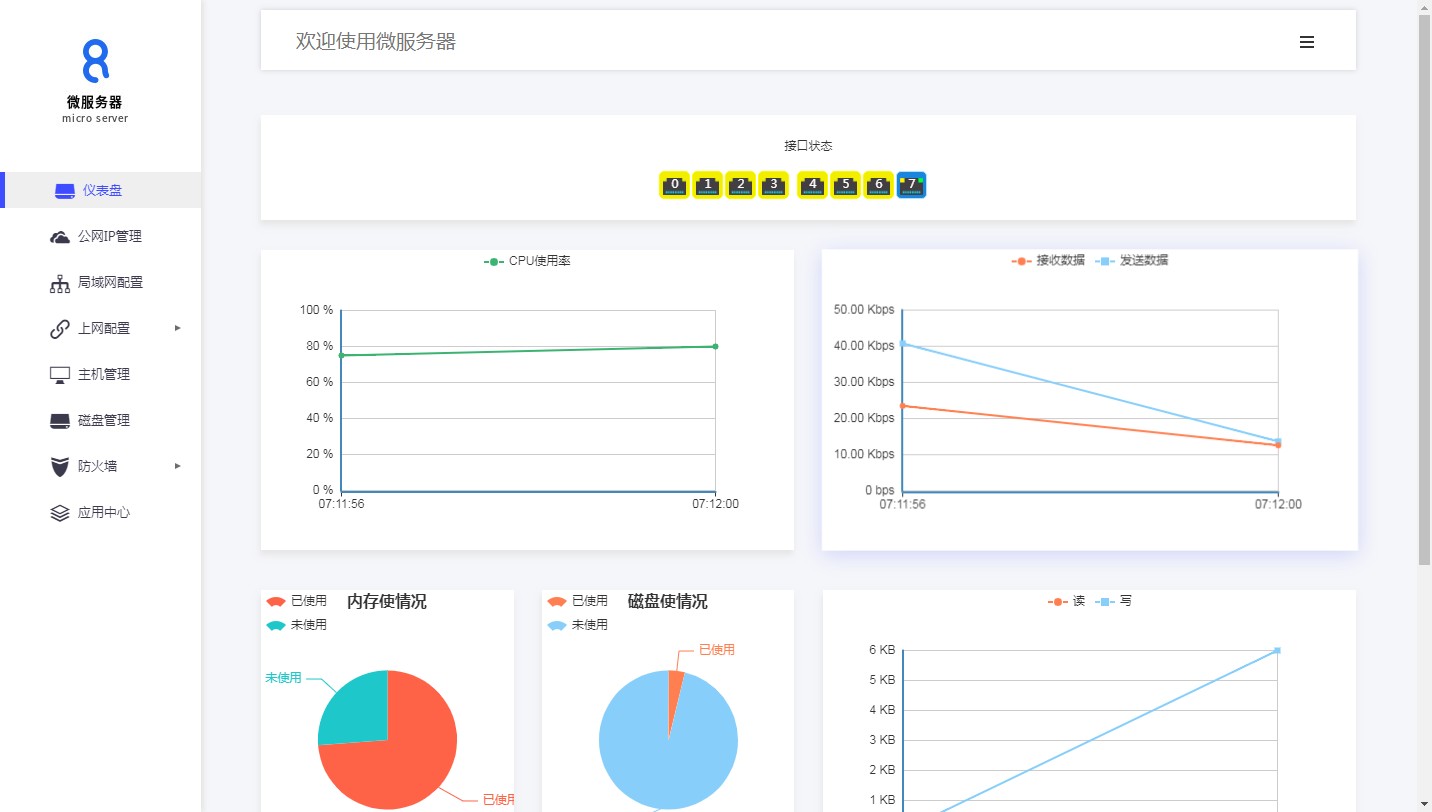This screenshot has width=1432, height=812.
Task: Click the layers icon for 应用中心
Action: 60,513
